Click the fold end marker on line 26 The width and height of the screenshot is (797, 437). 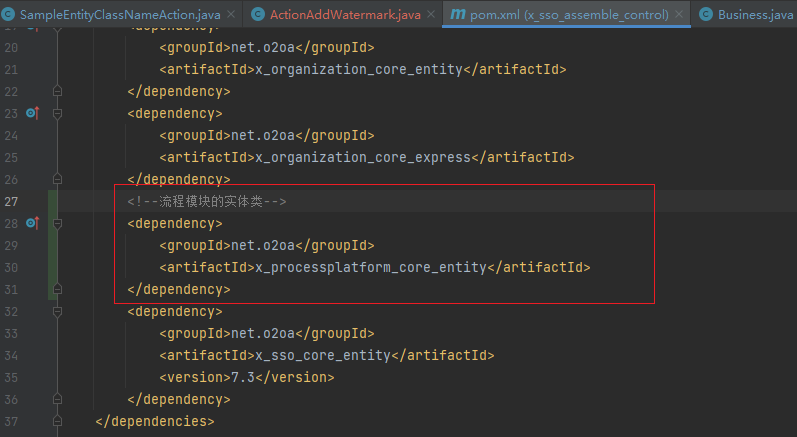pos(57,179)
